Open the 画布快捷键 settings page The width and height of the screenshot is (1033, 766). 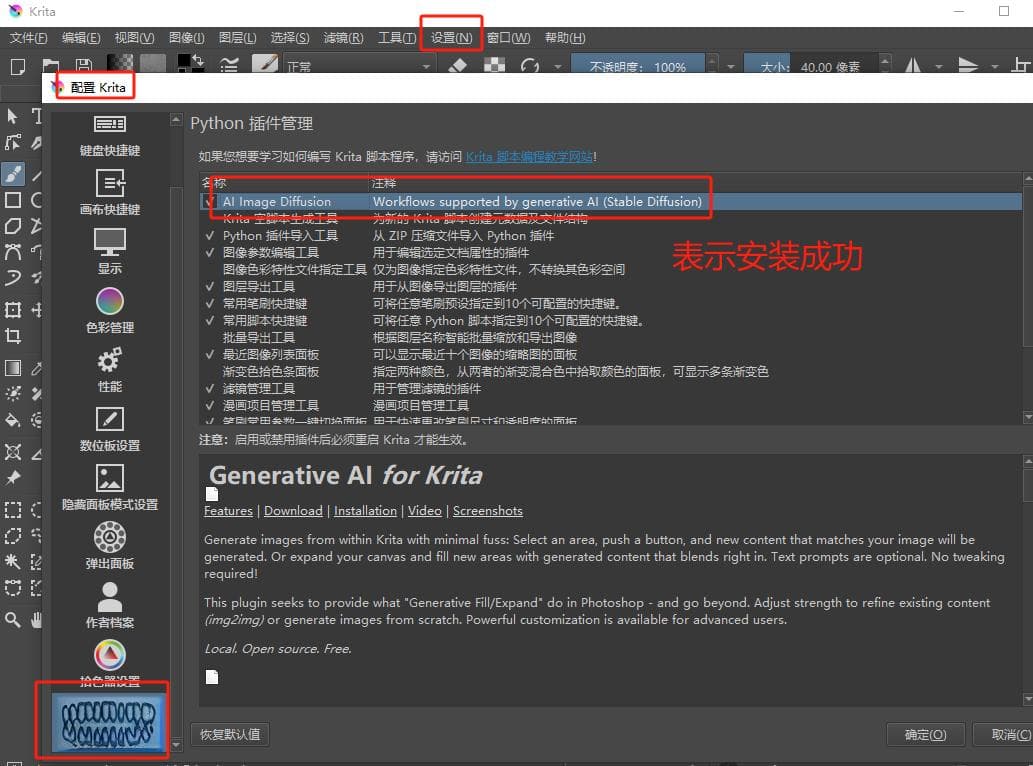[x=109, y=192]
